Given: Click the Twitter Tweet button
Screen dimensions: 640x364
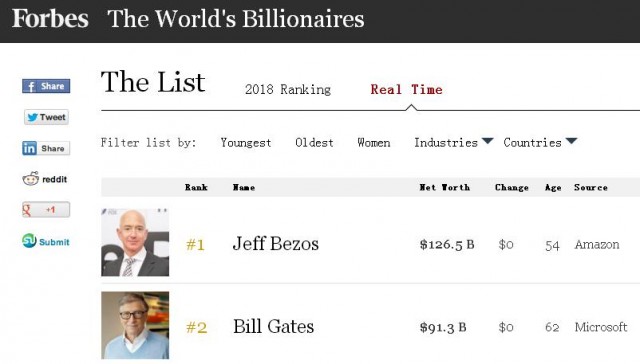Looking at the screenshot, I should pyautogui.click(x=46, y=117).
